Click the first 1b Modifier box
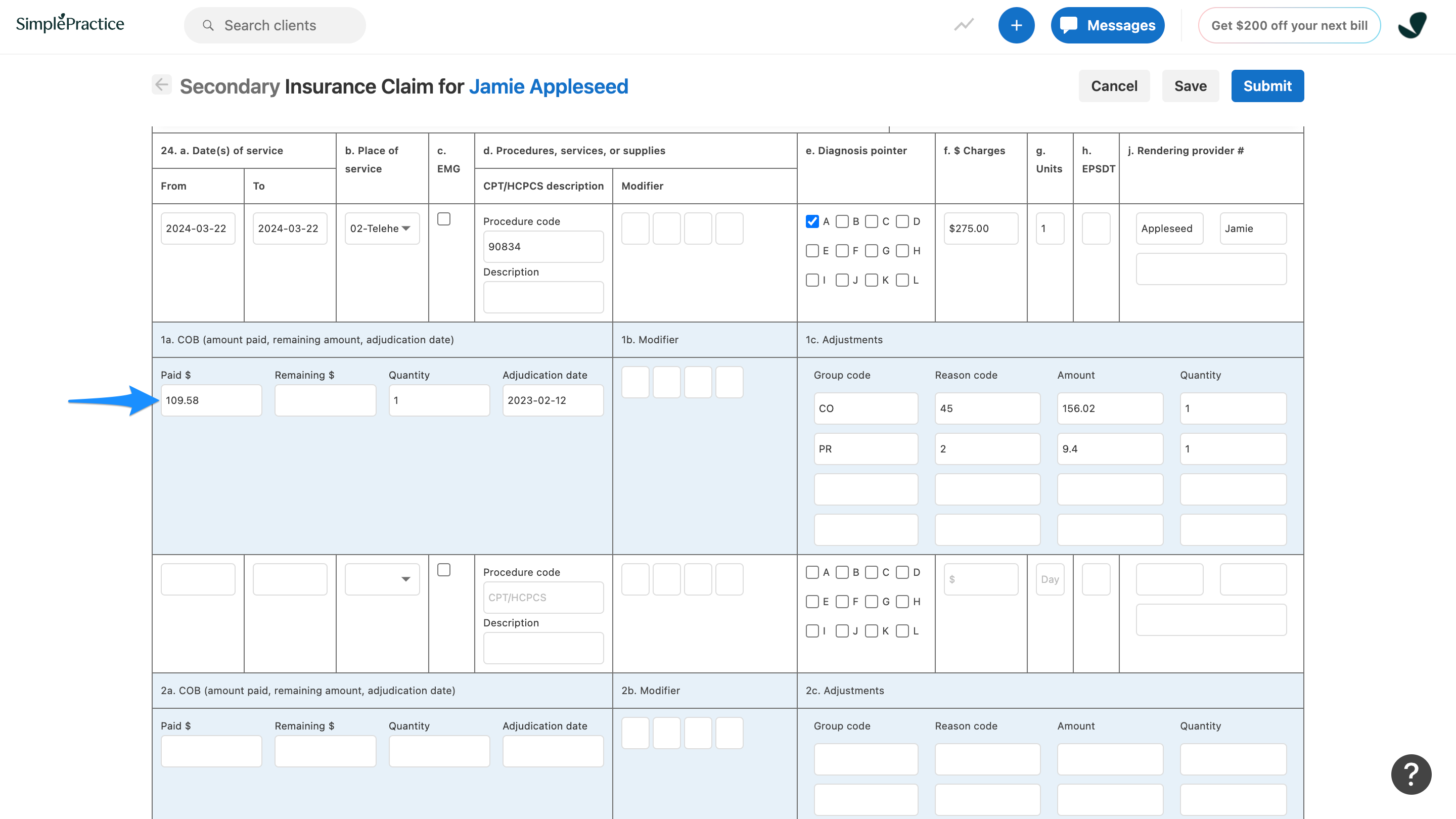 [x=635, y=382]
